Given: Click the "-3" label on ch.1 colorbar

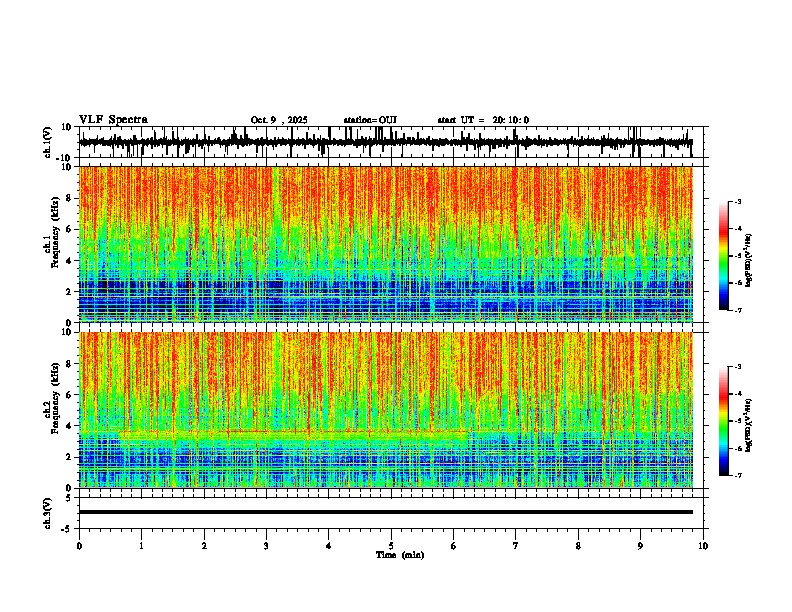Looking at the screenshot, I should tap(738, 201).
